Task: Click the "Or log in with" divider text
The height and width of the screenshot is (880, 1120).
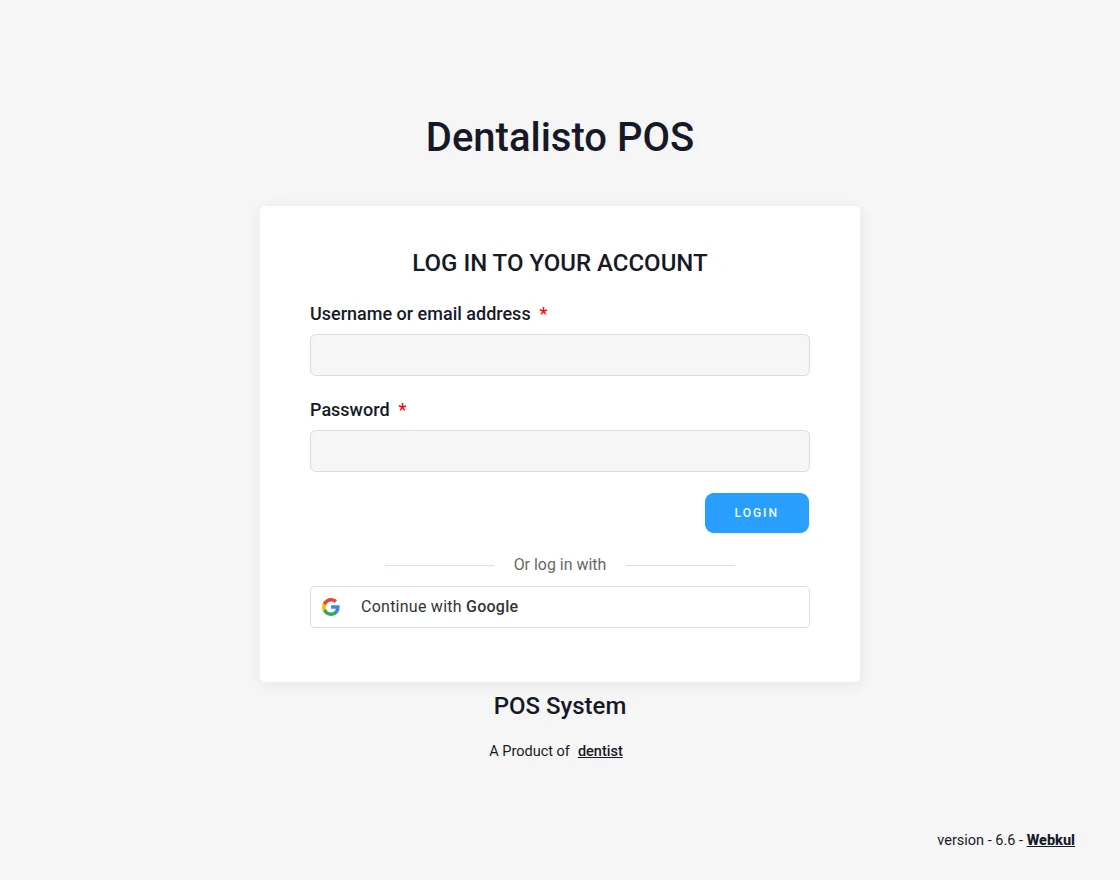Action: point(560,564)
